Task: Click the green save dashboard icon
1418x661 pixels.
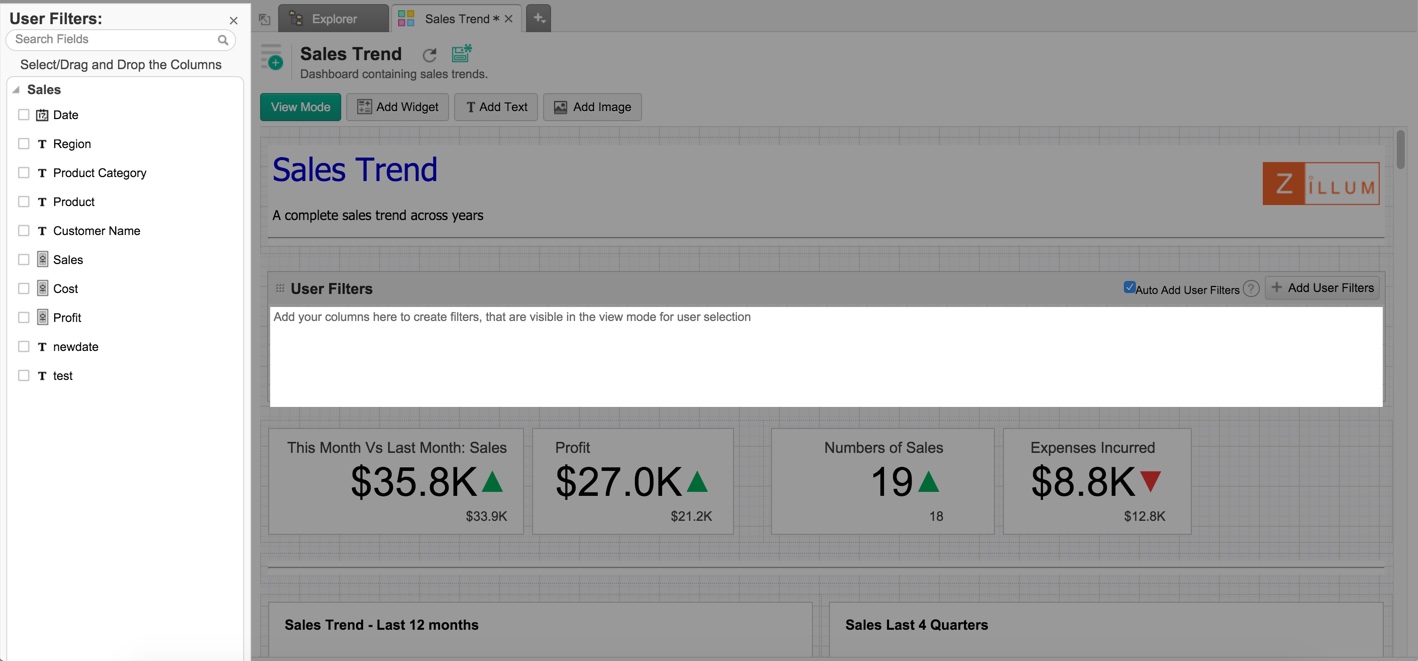Action: click(461, 54)
